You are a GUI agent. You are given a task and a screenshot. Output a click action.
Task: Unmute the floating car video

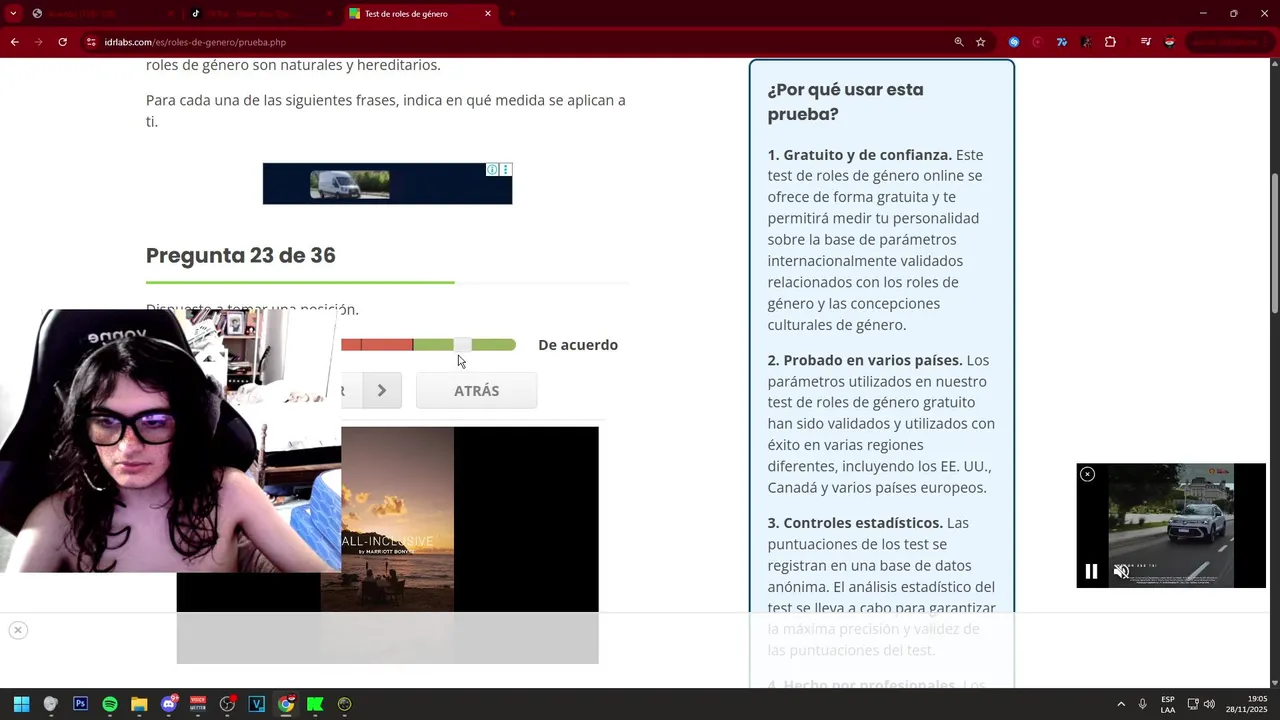point(1121,572)
